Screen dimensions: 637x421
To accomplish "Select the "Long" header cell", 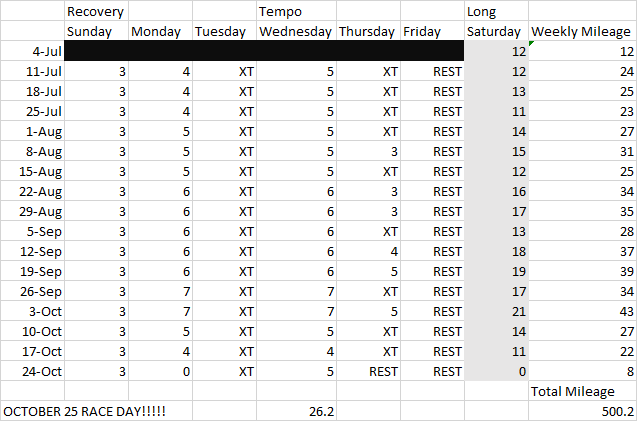I will pyautogui.click(x=496, y=11).
